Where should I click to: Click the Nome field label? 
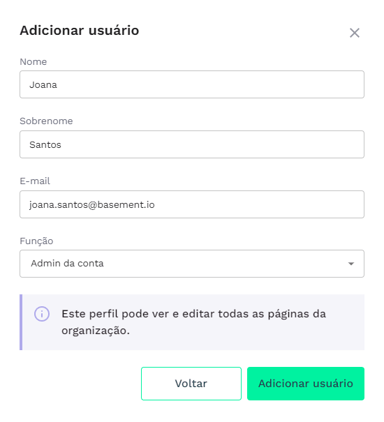pyautogui.click(x=33, y=62)
